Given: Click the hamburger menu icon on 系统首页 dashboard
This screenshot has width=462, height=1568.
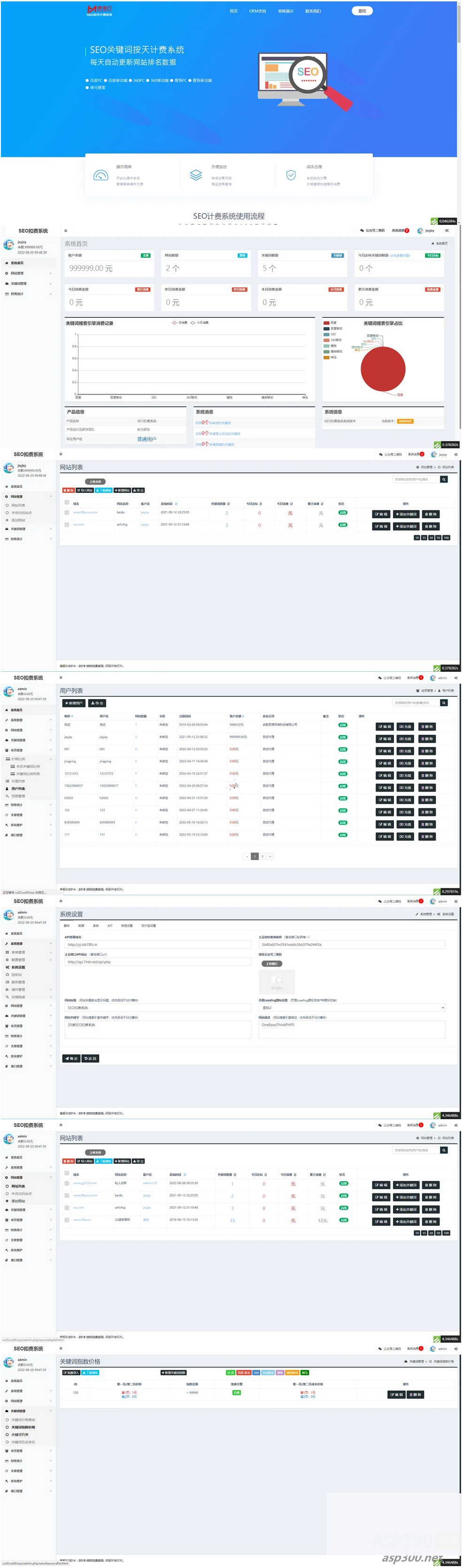Looking at the screenshot, I should coord(66,231).
